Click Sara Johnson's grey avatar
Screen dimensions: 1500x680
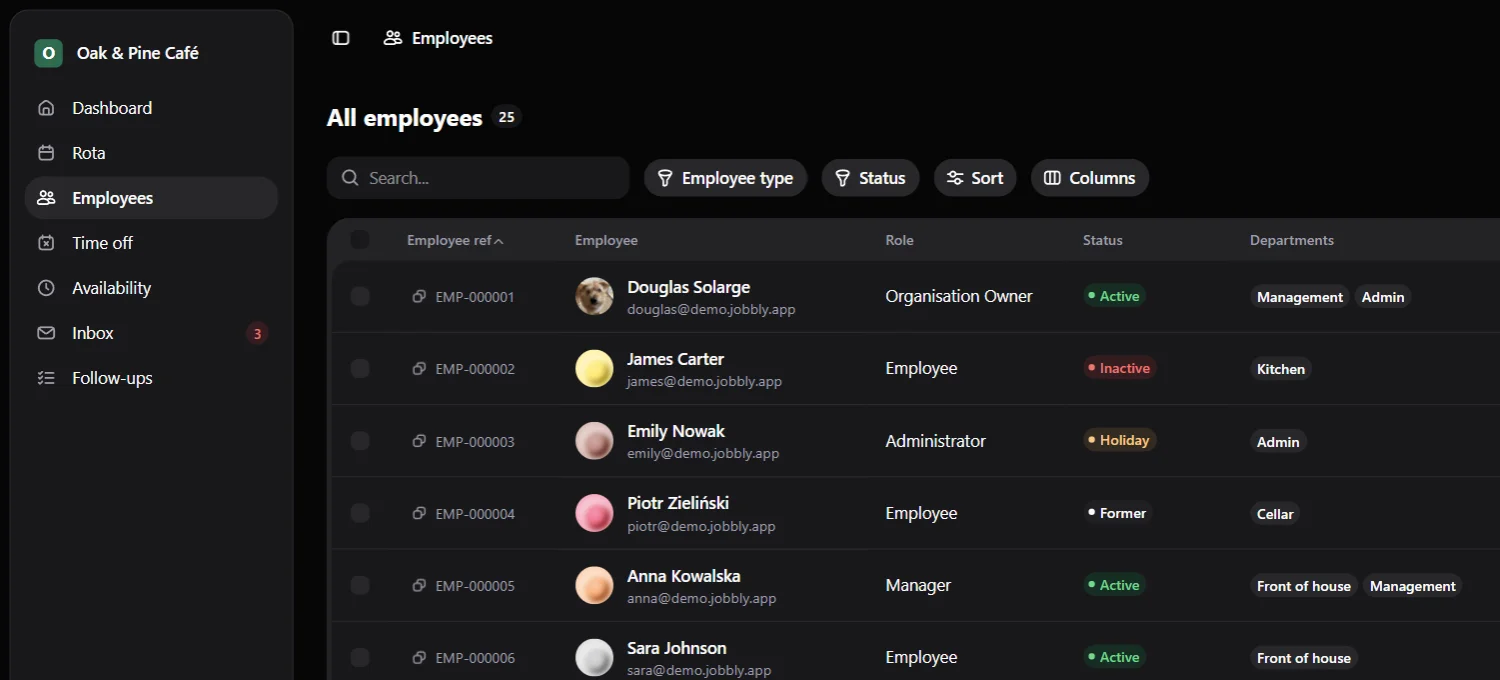[x=594, y=657]
